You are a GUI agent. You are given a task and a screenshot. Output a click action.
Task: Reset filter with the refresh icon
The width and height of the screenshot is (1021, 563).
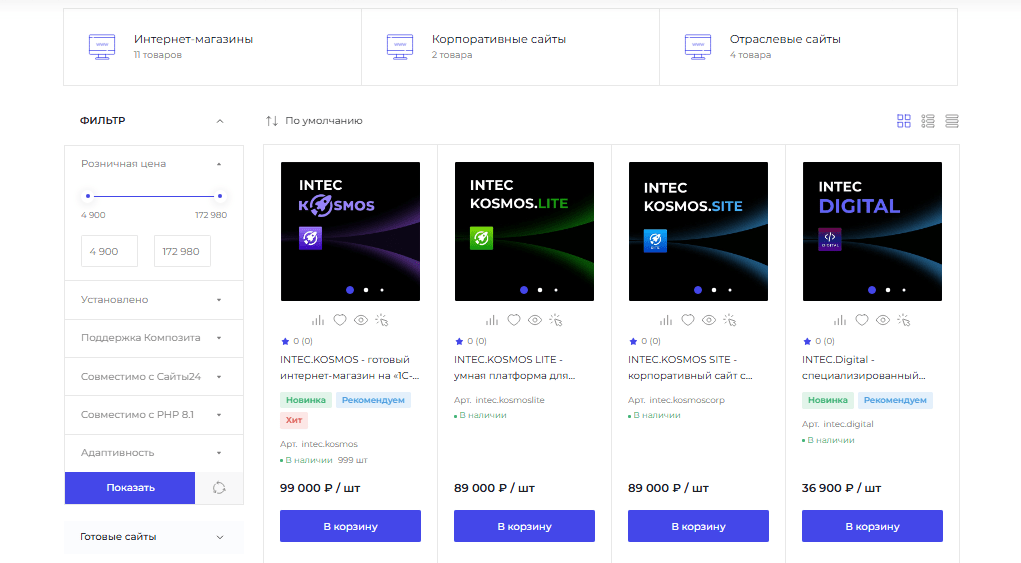coord(219,488)
